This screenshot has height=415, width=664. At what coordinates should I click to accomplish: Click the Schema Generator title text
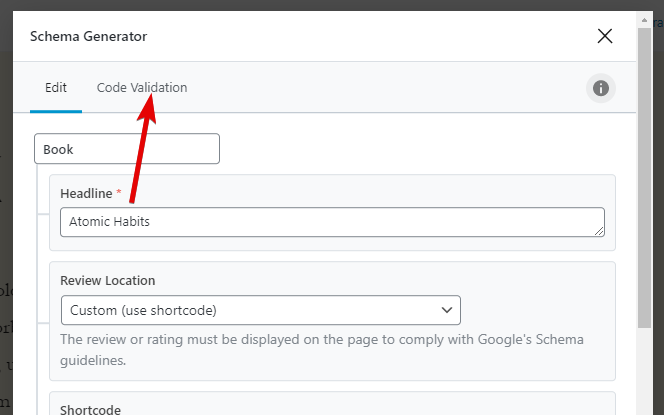[x=89, y=36]
